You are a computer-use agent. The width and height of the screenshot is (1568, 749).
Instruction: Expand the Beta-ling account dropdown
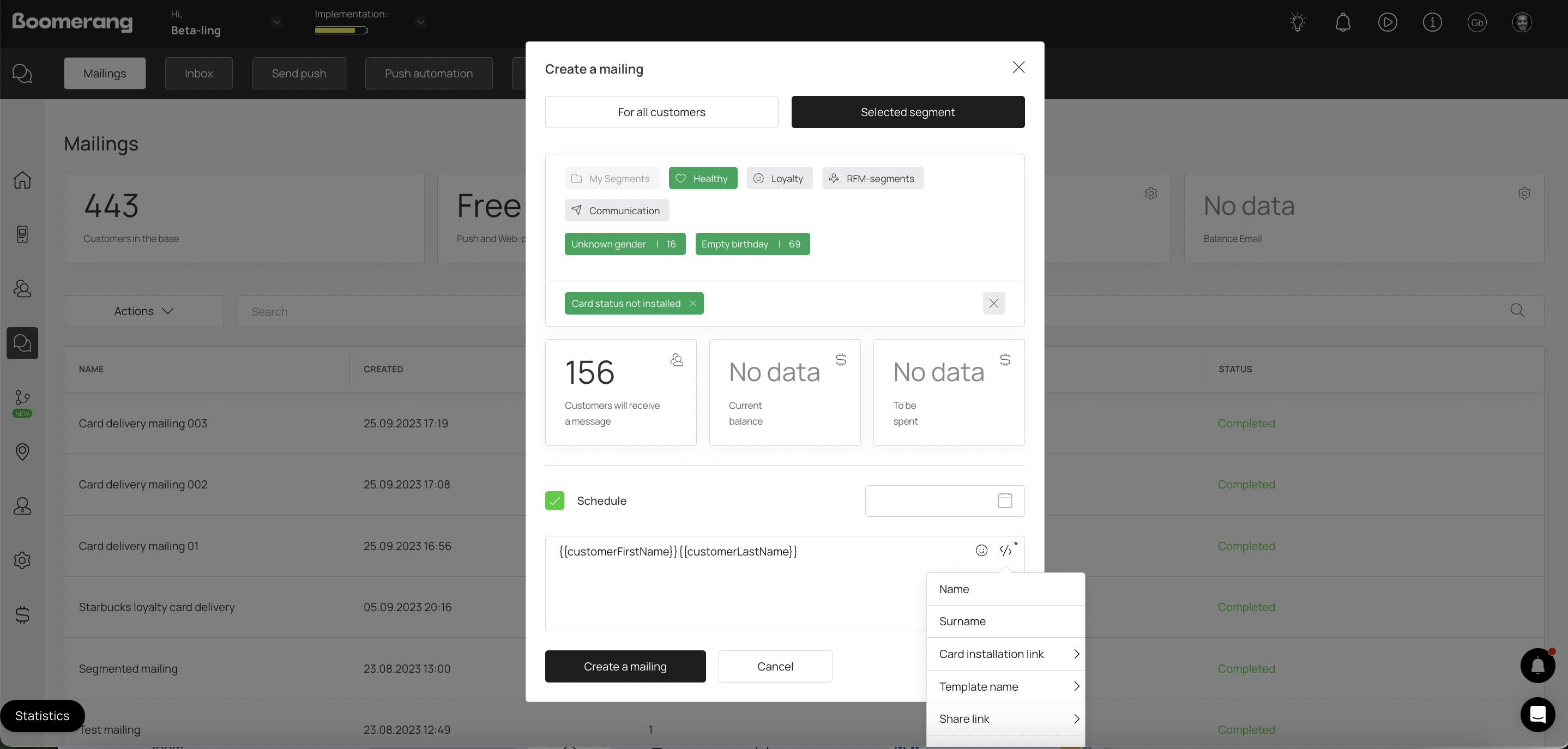(276, 22)
